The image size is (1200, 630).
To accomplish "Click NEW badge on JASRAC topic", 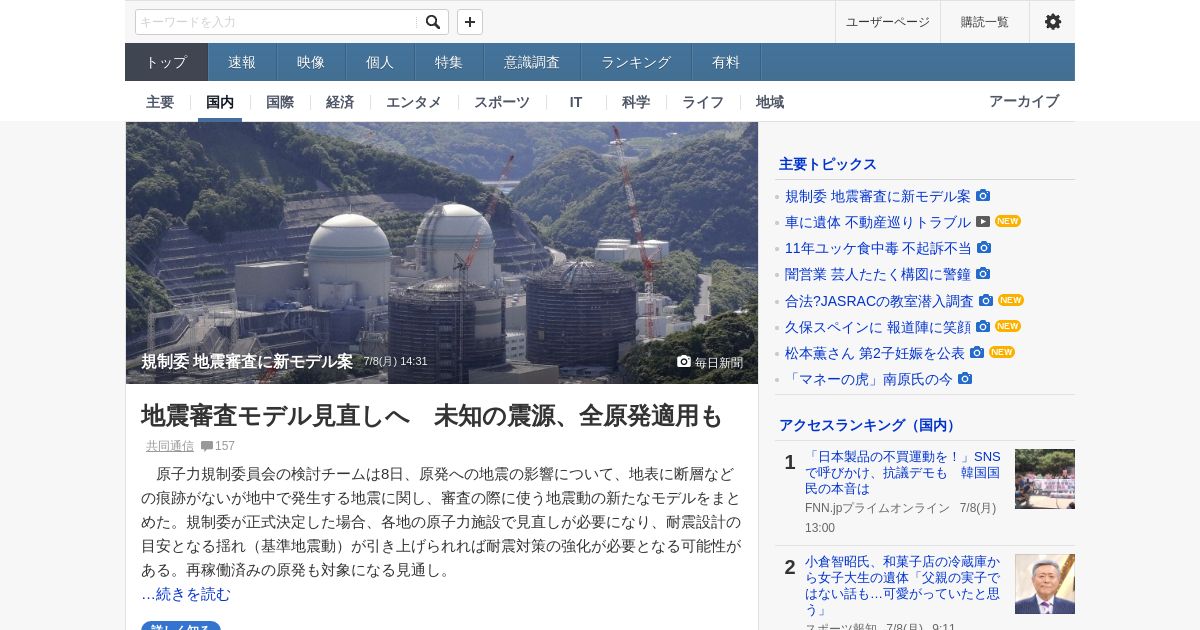I will (1011, 300).
